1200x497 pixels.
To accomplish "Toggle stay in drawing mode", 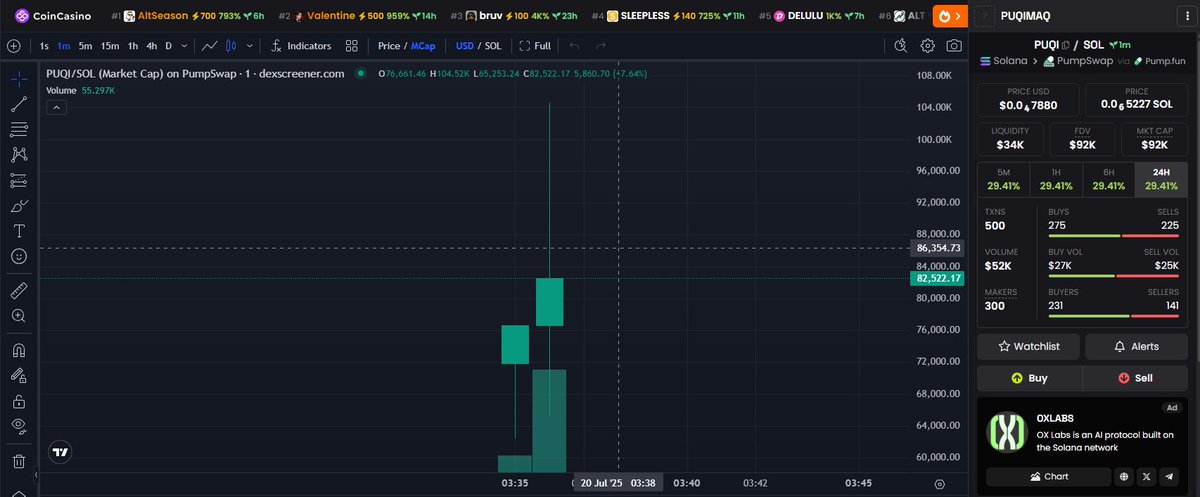I will [x=18, y=376].
